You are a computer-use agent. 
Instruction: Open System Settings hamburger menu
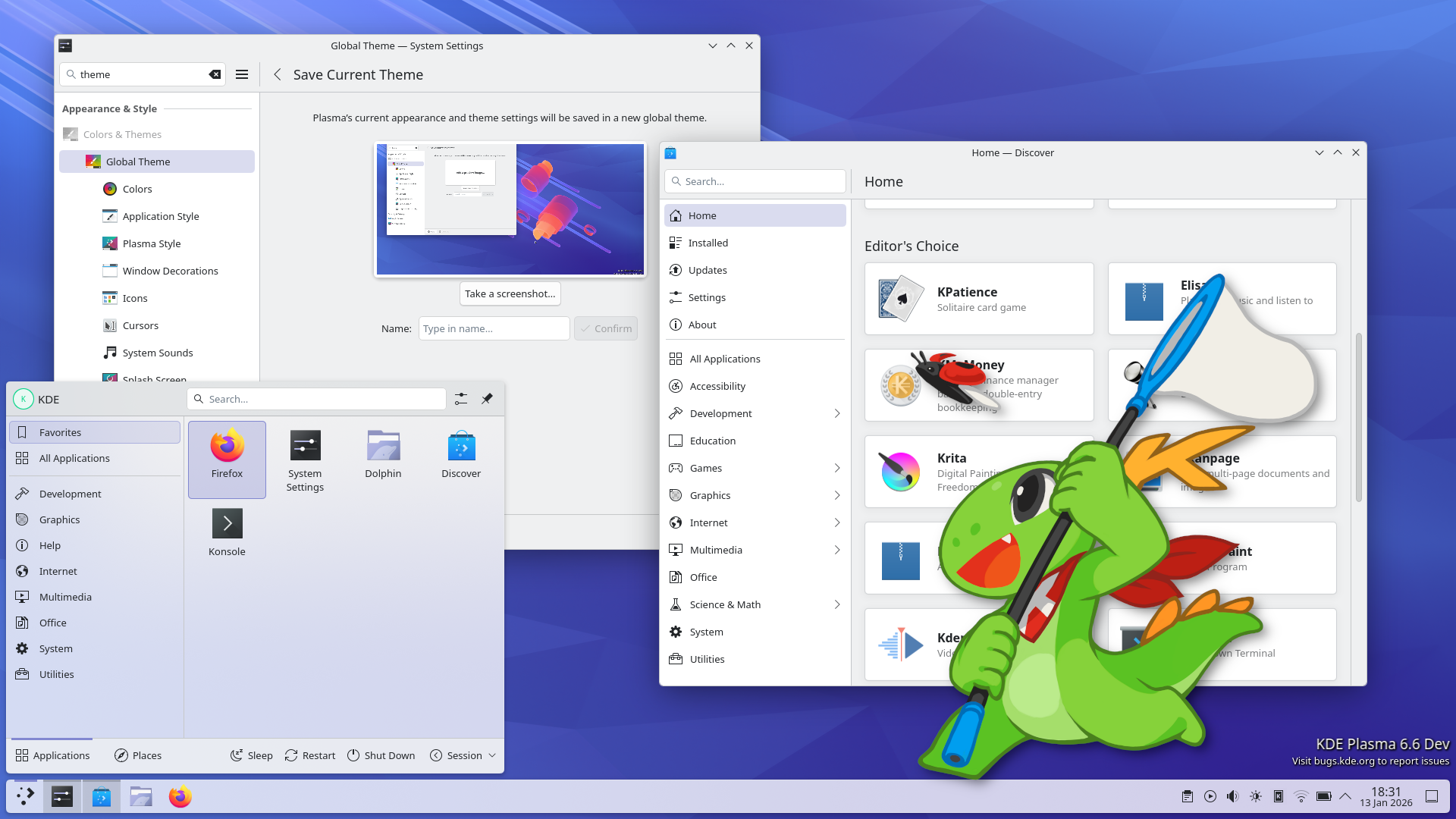click(242, 74)
